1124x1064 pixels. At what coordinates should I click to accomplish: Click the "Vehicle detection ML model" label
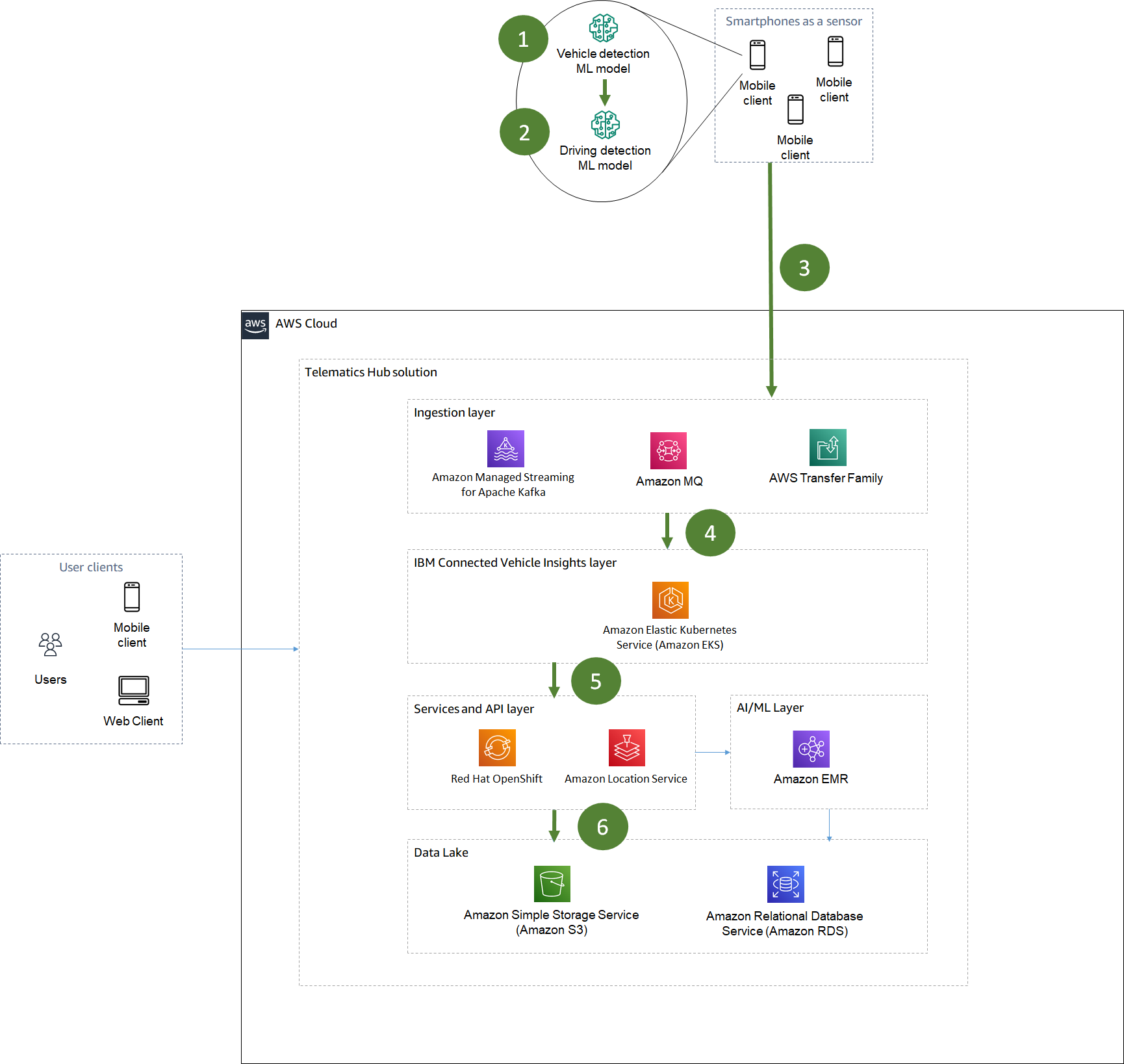tap(603, 61)
